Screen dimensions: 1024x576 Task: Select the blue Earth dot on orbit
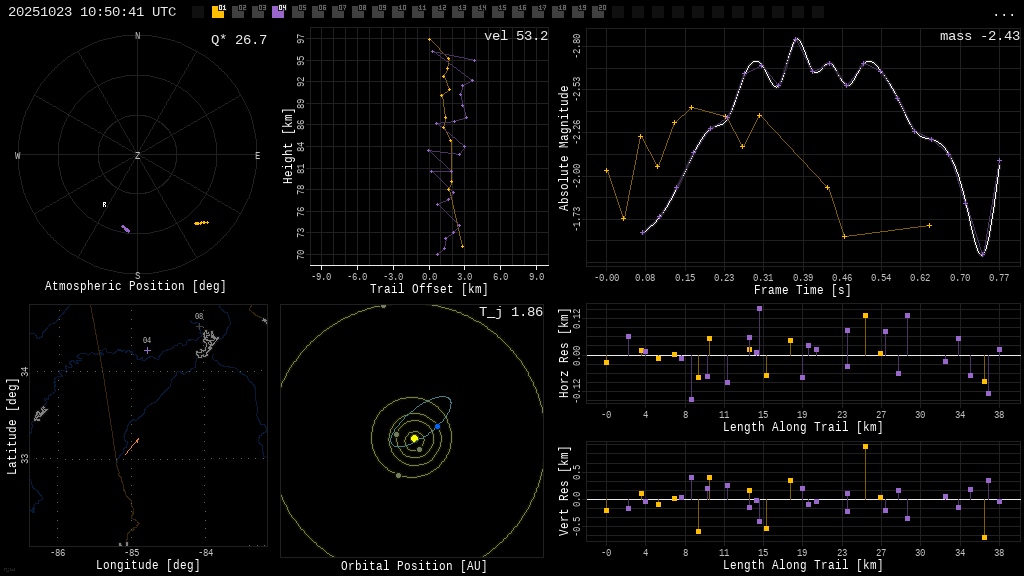click(437, 426)
